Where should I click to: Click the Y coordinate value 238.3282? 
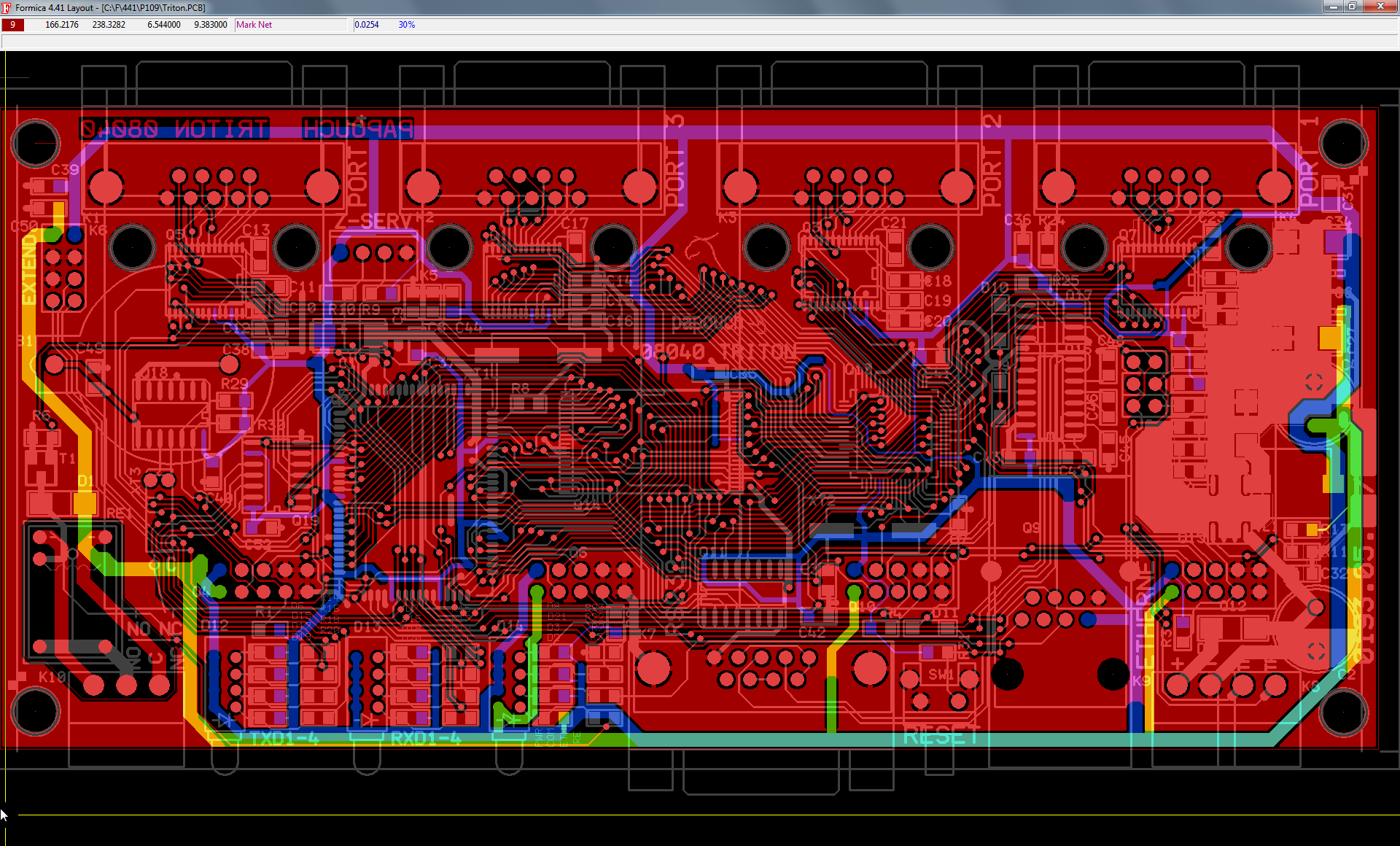pos(109,25)
